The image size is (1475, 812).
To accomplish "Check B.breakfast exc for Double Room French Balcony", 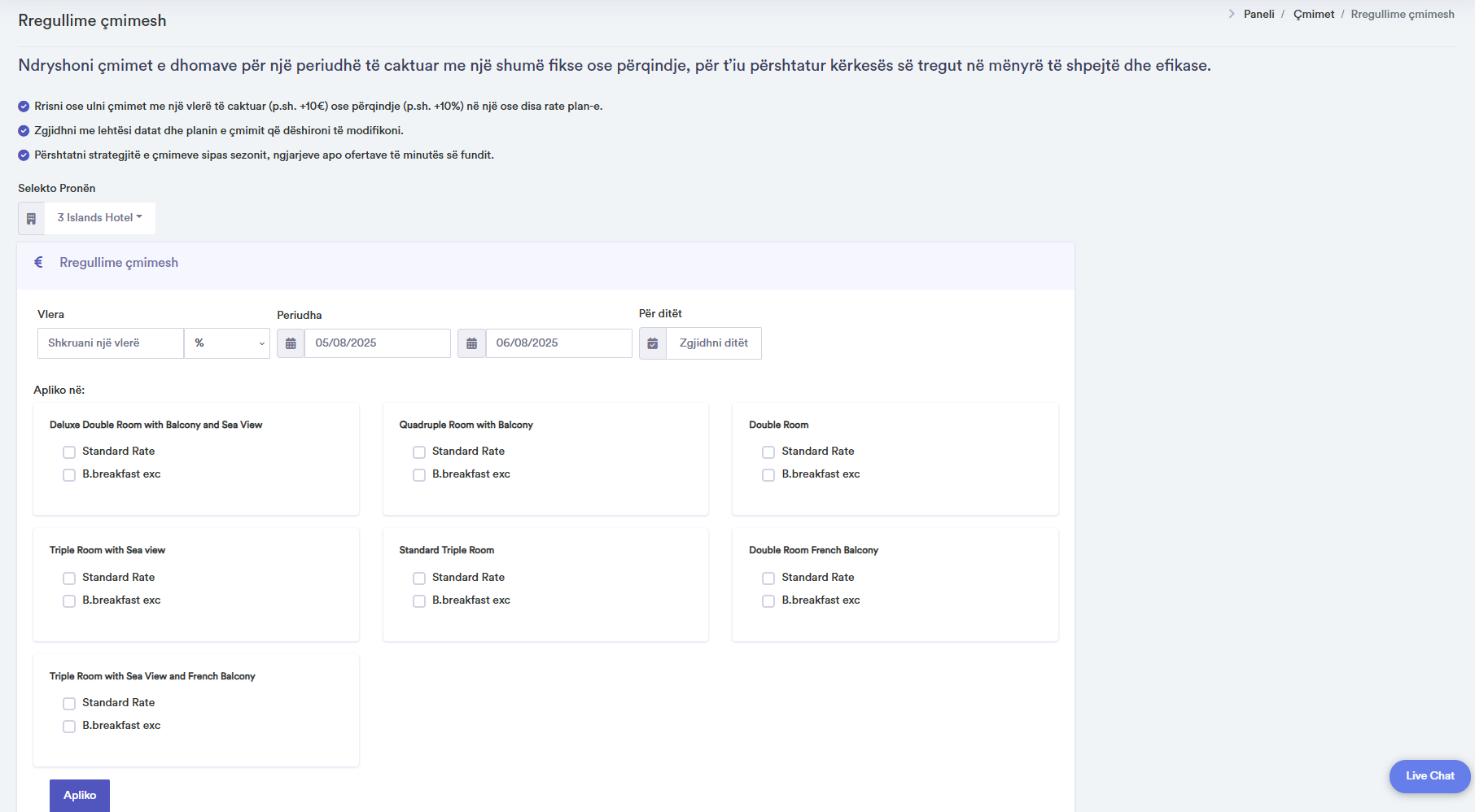I will (x=768, y=601).
